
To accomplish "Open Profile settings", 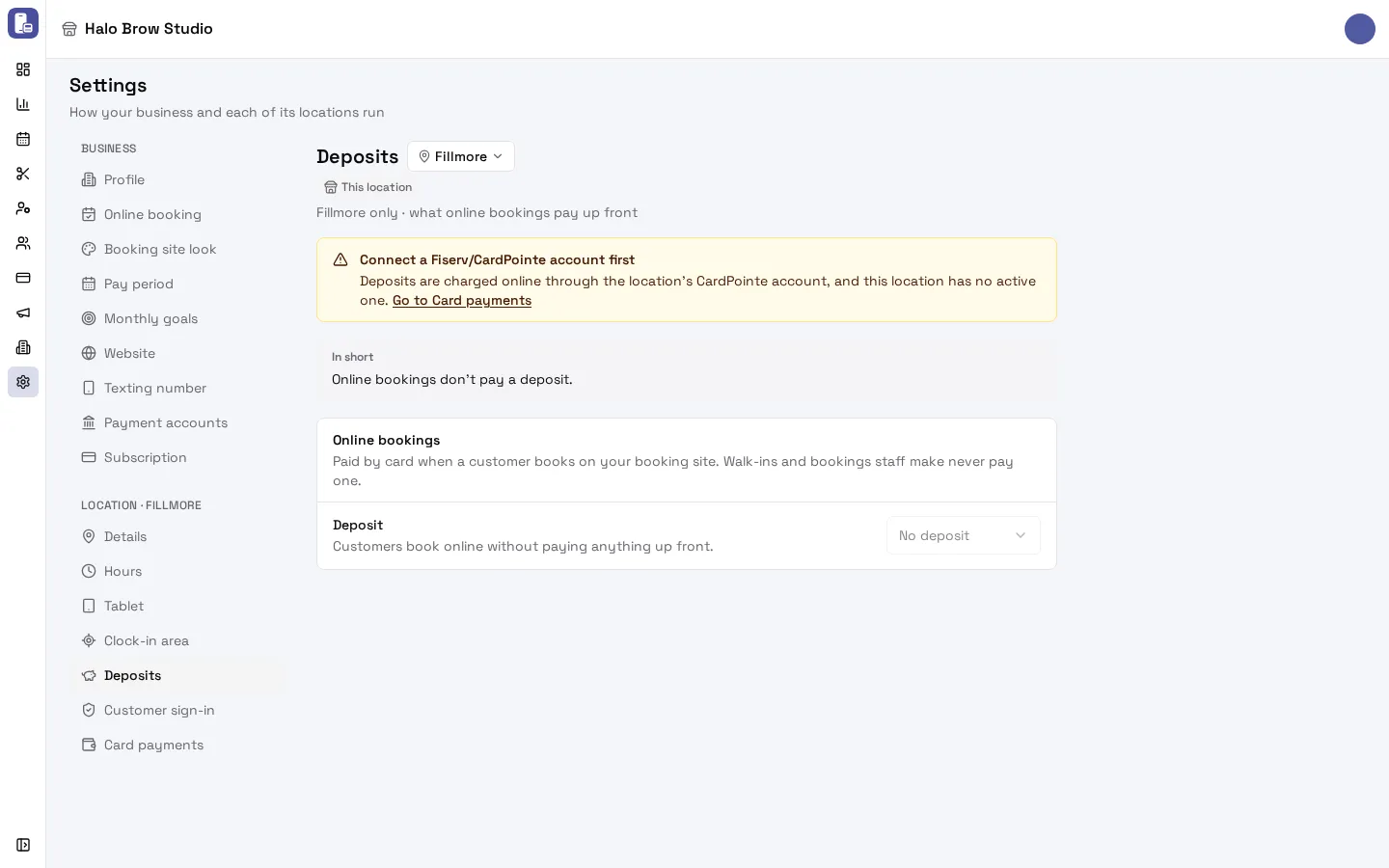I will tap(177, 179).
